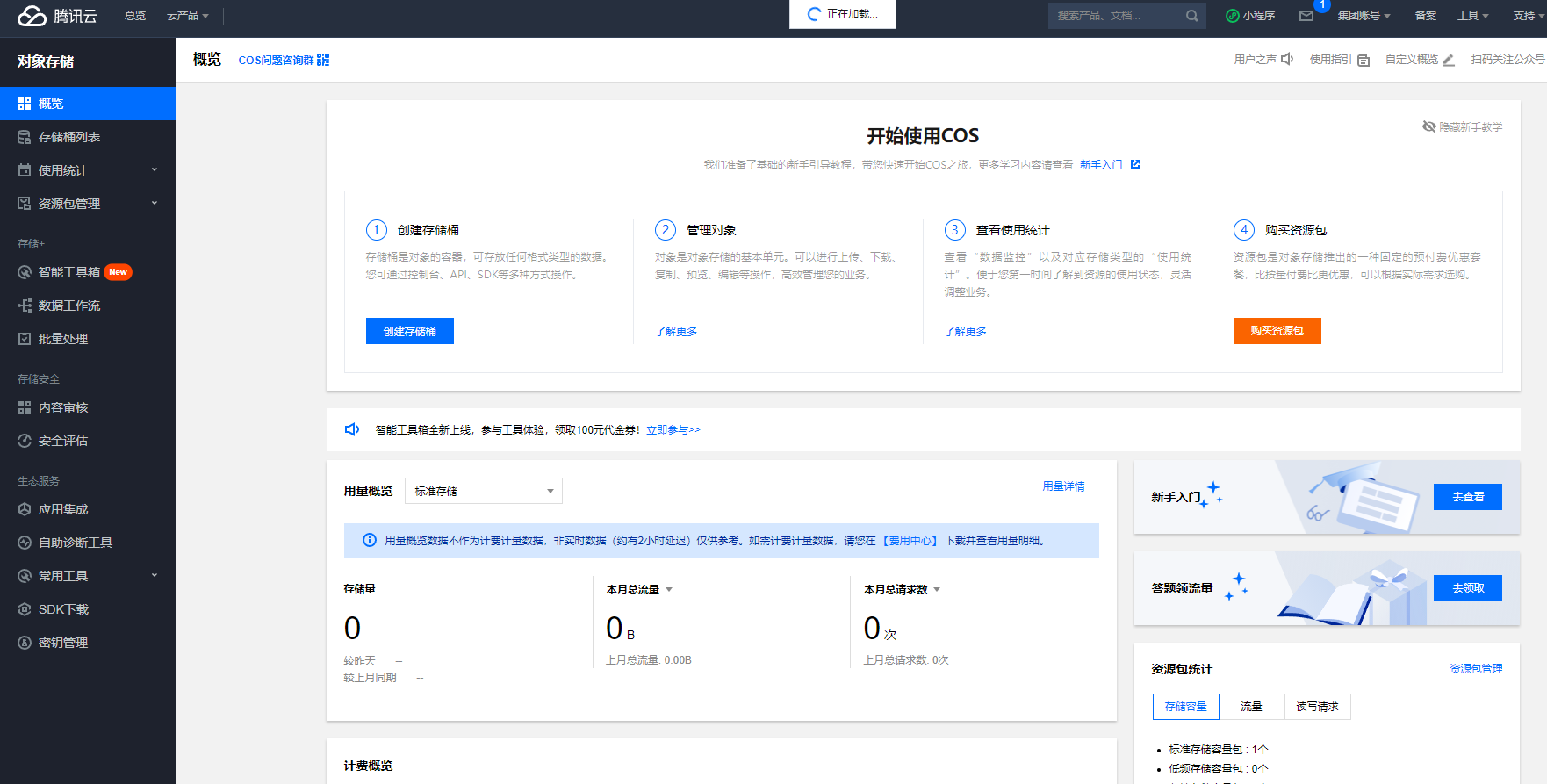Select the 存储容量 tab
This screenshot has height=784, width=1547.
[1186, 707]
